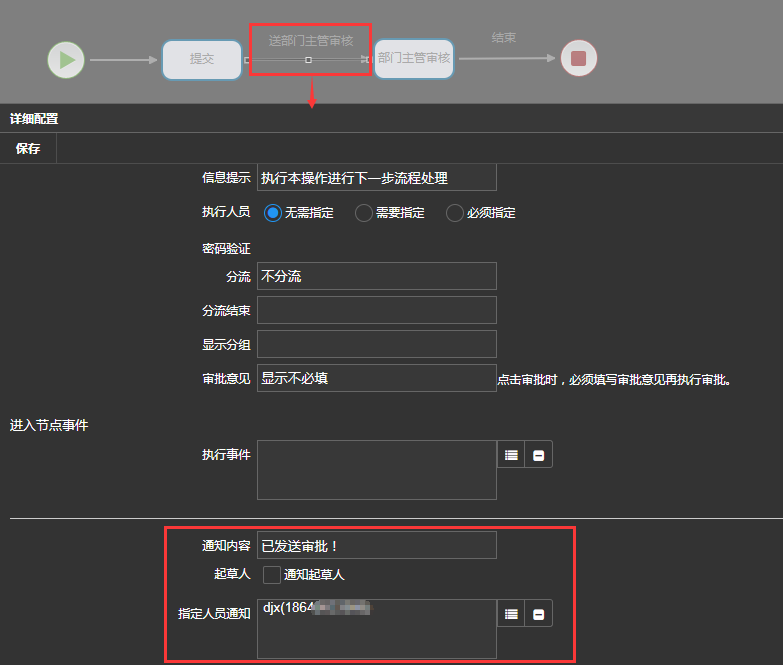Click the 信息提示 text field
The height and width of the screenshot is (665, 783).
pyautogui.click(x=376, y=178)
